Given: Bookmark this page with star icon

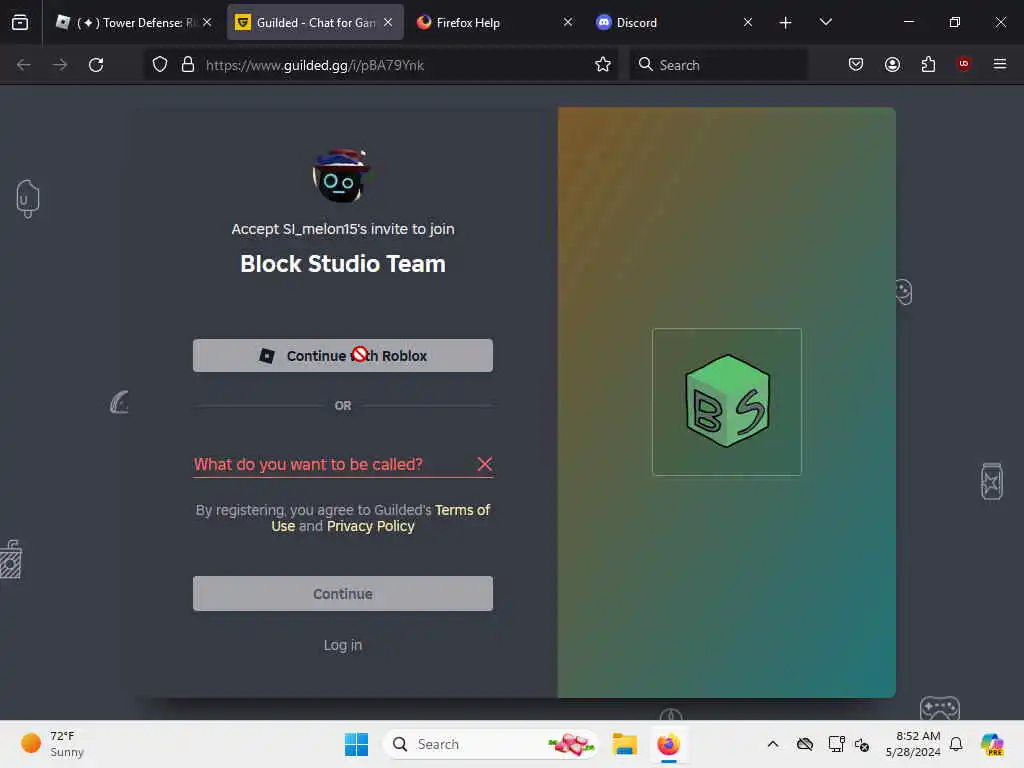Looking at the screenshot, I should tap(603, 65).
